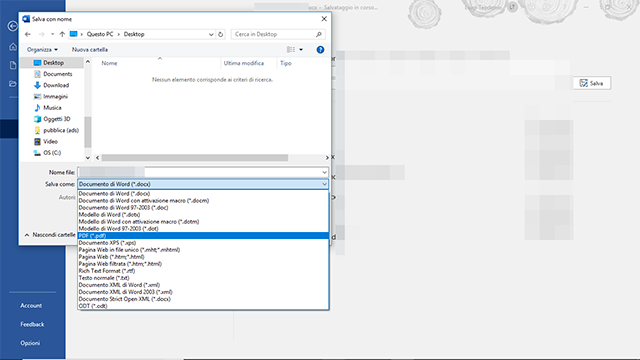Open Opzioni in the Word sidebar
Screen dimensions: 640x360
tap(30, 343)
